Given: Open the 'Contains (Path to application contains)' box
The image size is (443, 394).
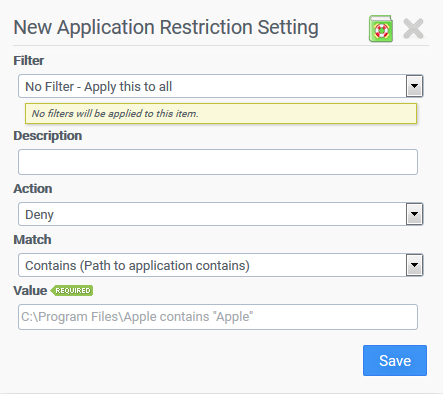Looking at the screenshot, I should point(221,265).
